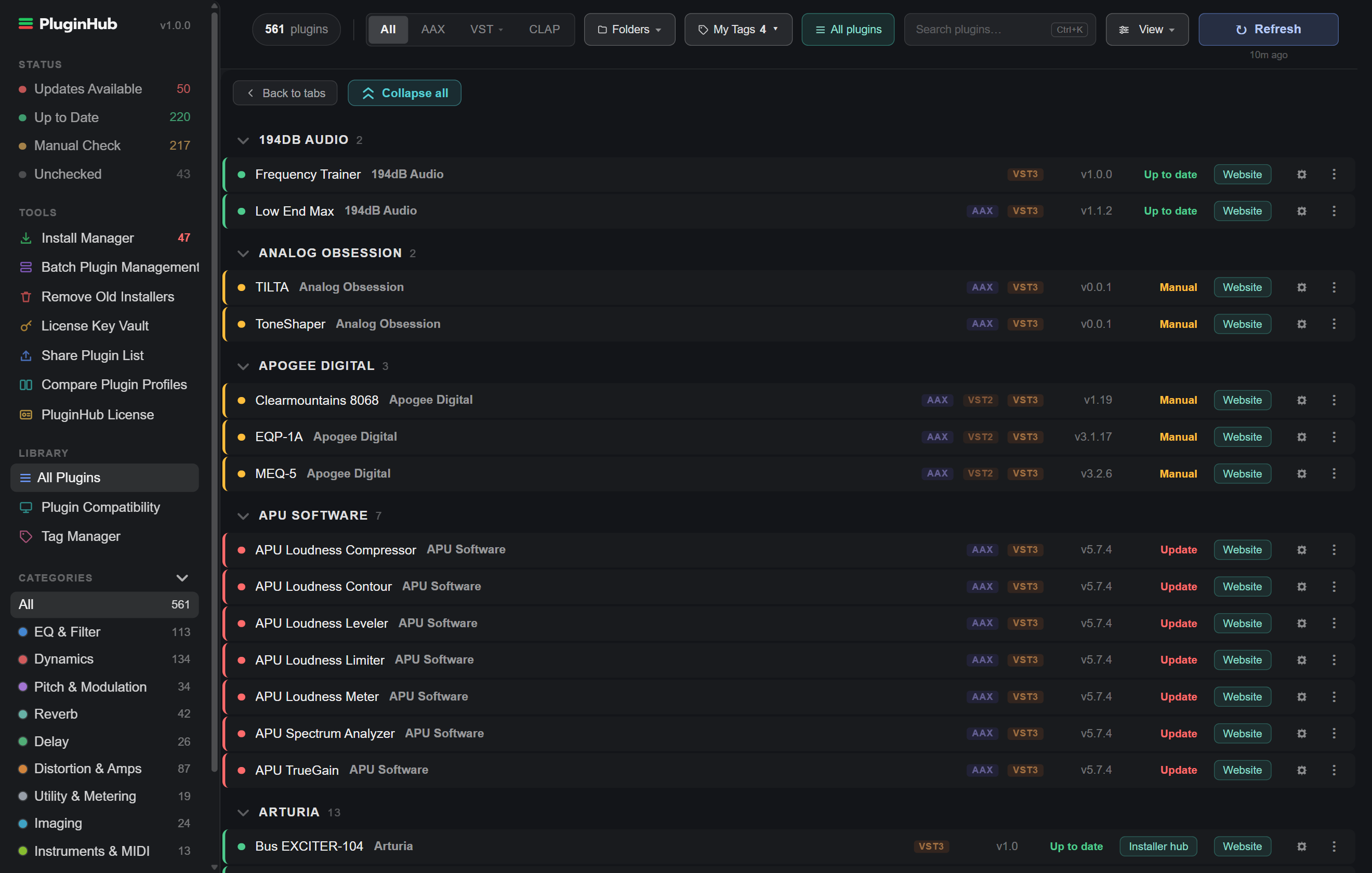Image resolution: width=1372 pixels, height=873 pixels.
Task: Open settings gear for APU TrueGain
Action: pos(1301,771)
